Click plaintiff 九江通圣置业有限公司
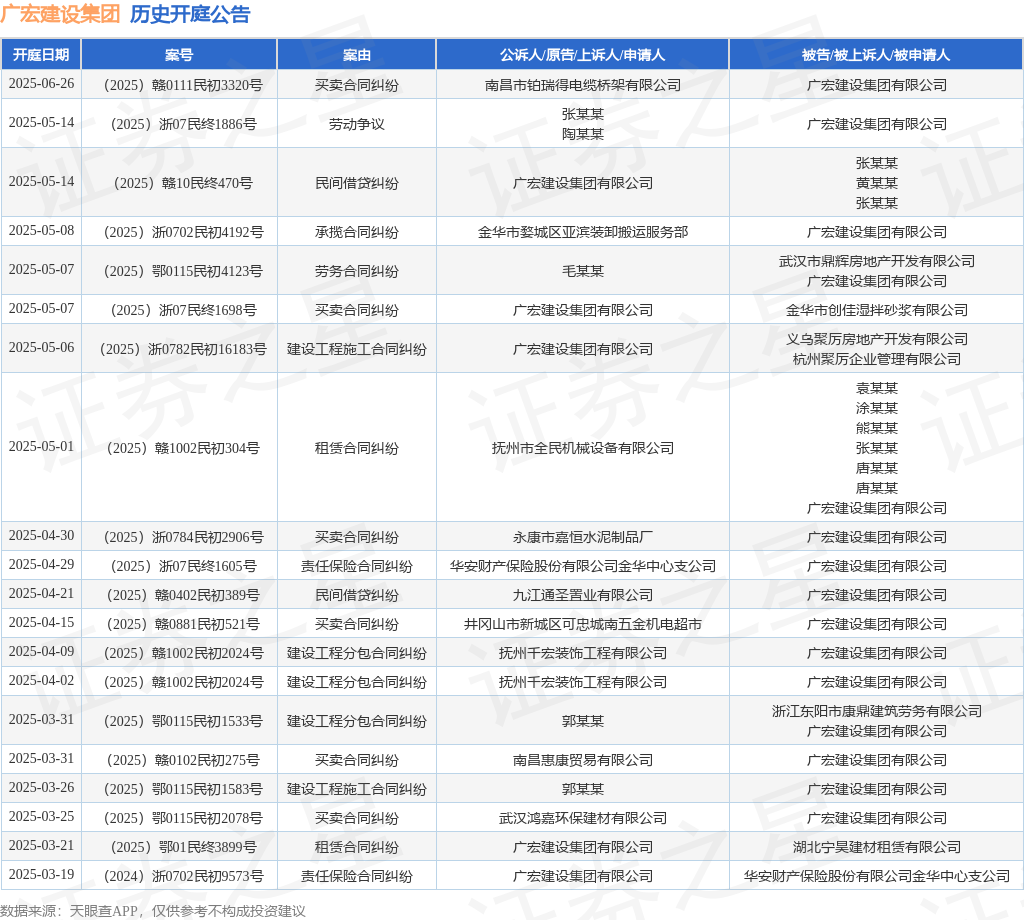Screen dimensions: 1024x920 point(583,595)
